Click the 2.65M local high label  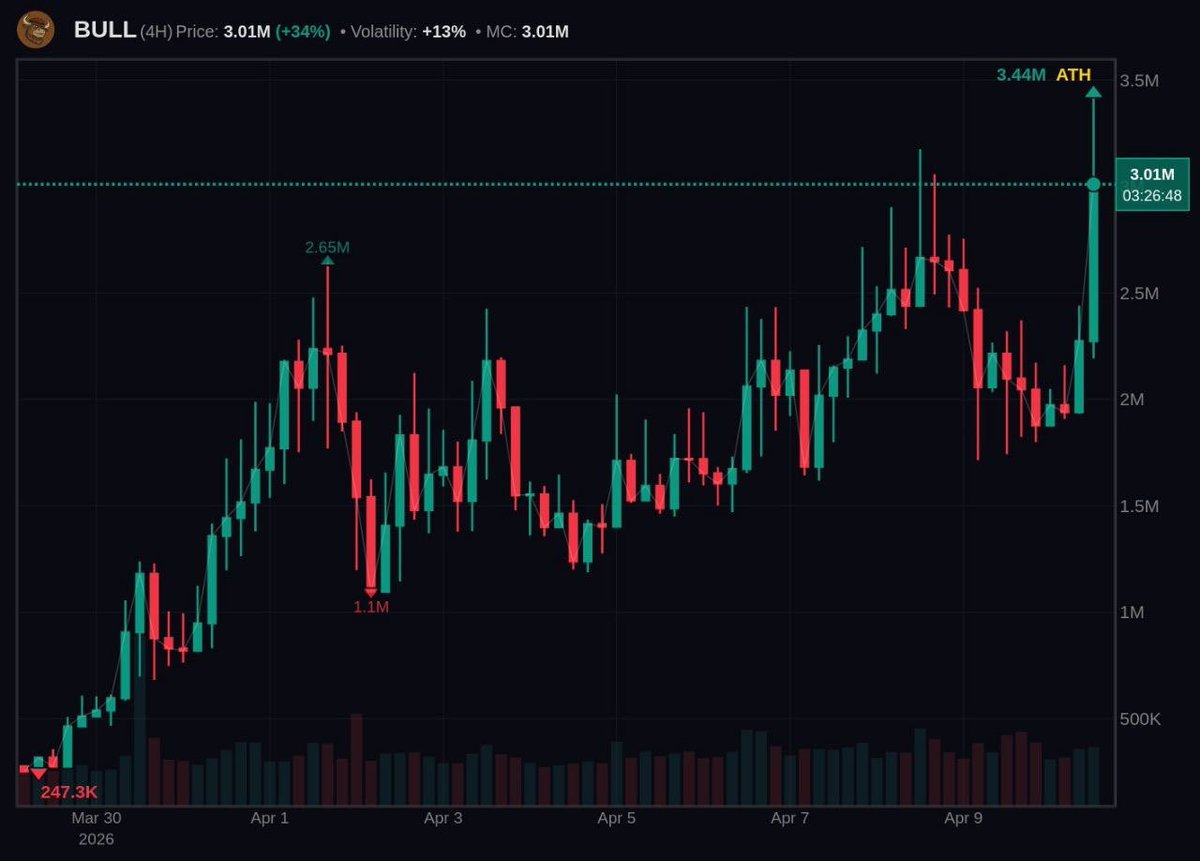(327, 247)
